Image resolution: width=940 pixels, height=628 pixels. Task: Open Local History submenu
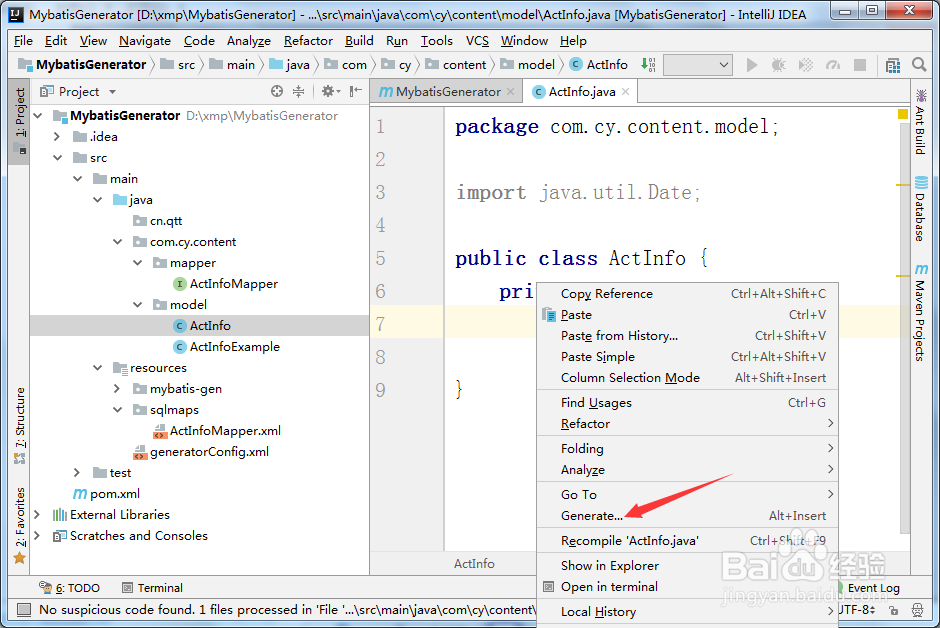point(687,612)
